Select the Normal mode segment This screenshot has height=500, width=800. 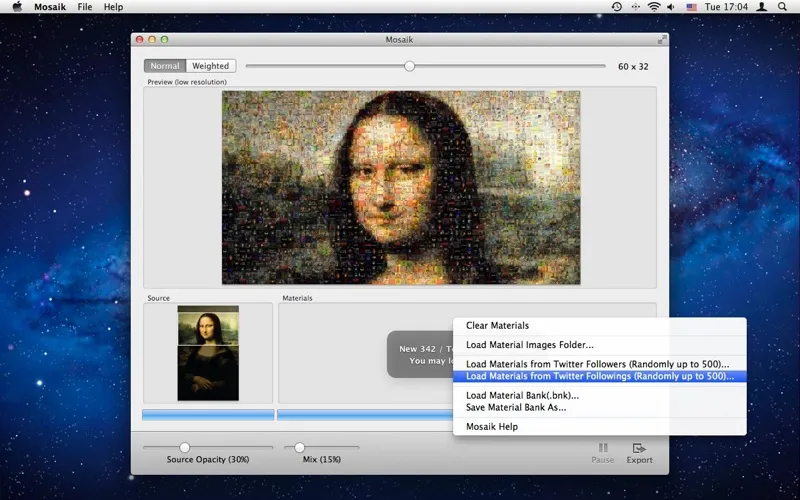165,66
